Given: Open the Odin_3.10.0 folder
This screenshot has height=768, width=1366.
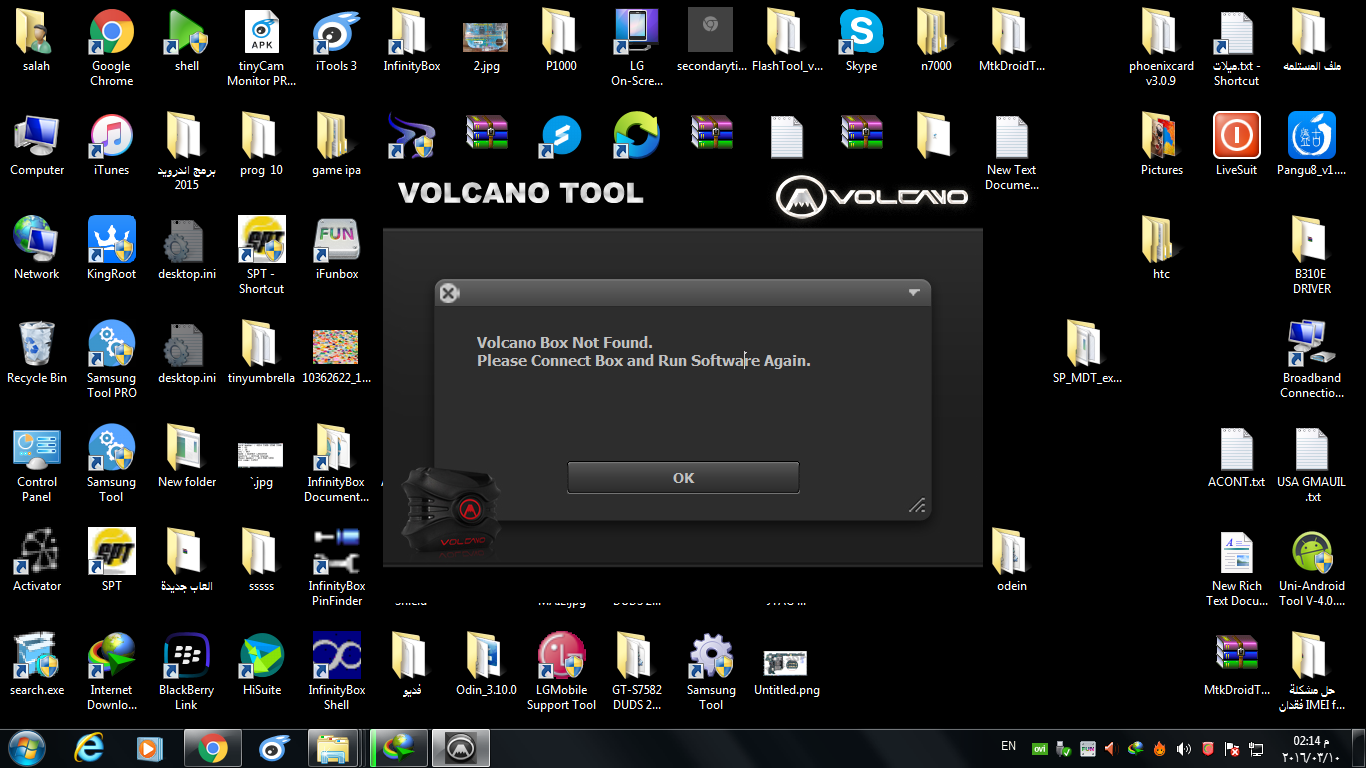Looking at the screenshot, I should [x=486, y=666].
